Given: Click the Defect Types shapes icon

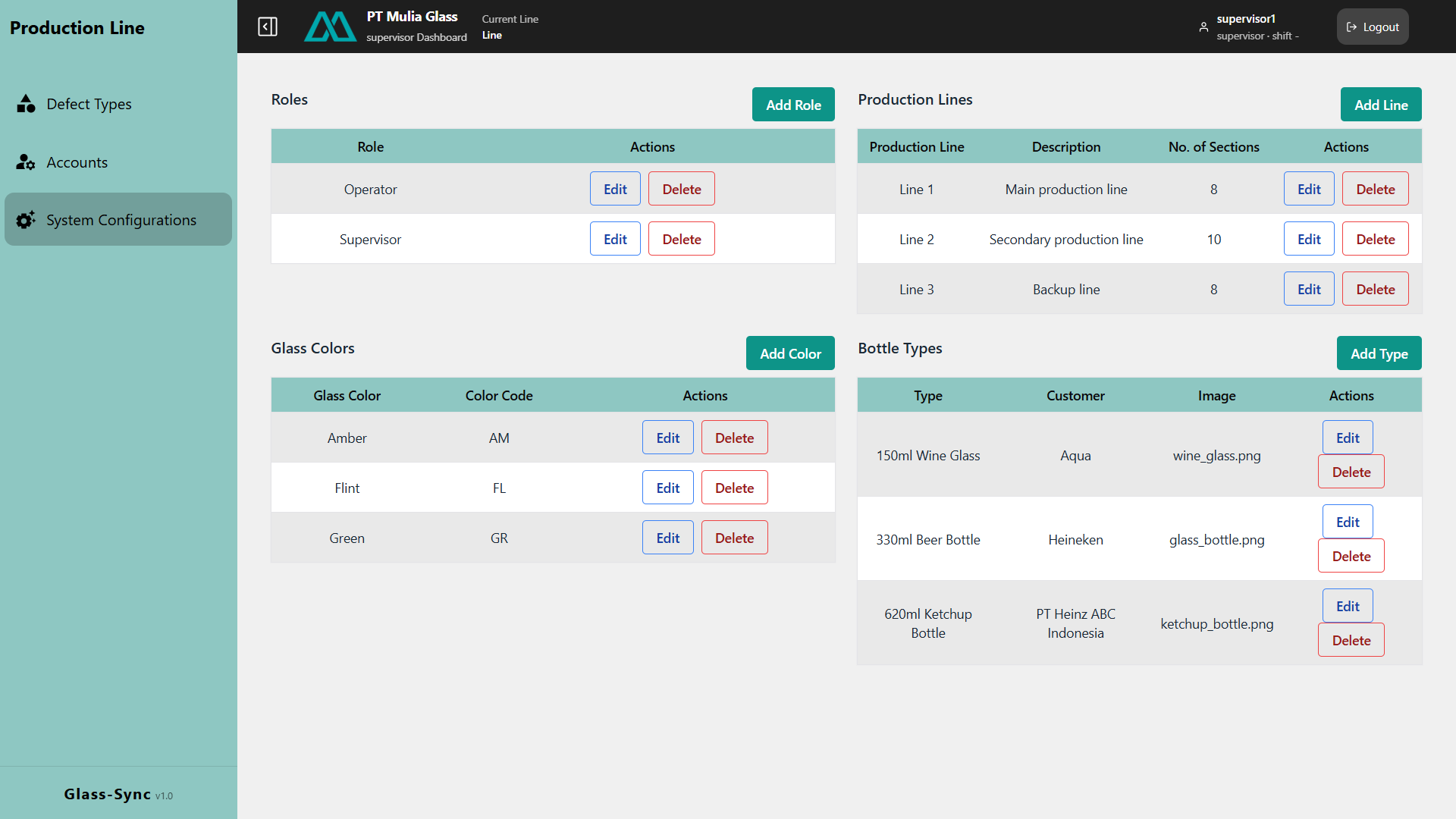Looking at the screenshot, I should tap(26, 104).
